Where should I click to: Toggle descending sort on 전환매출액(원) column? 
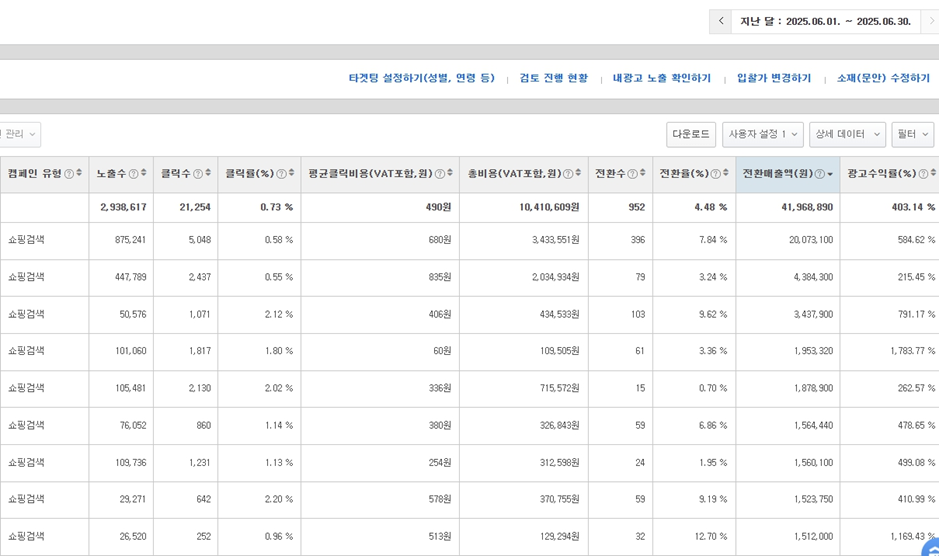click(830, 174)
